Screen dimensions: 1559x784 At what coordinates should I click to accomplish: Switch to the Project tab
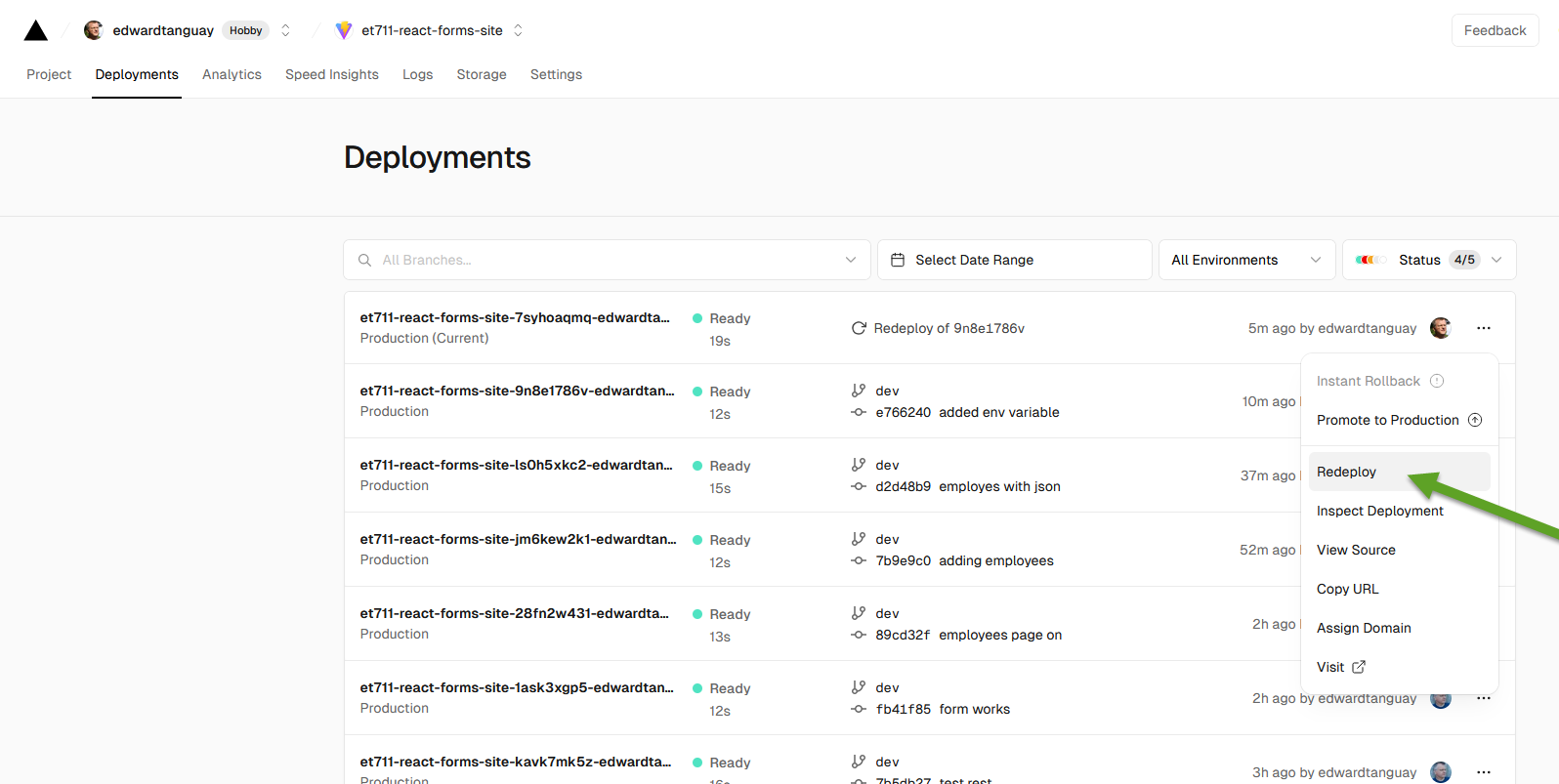coord(49,74)
